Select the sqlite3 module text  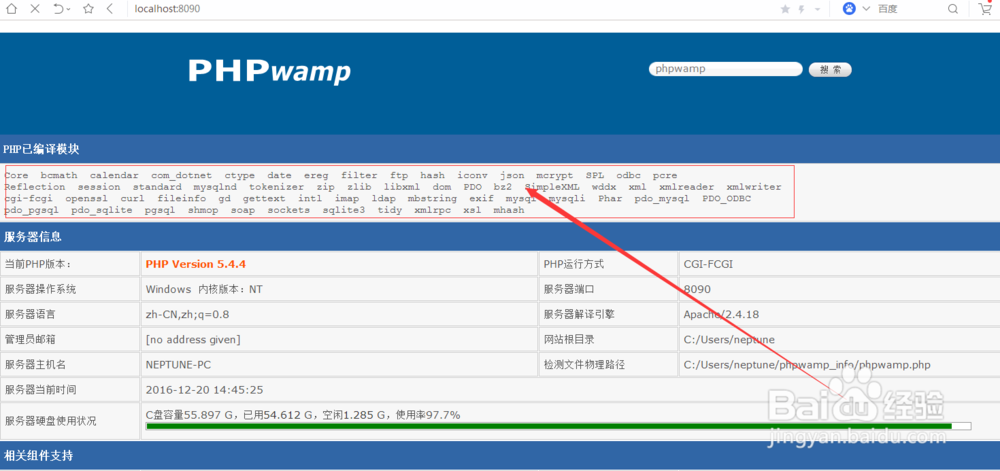tap(343, 210)
